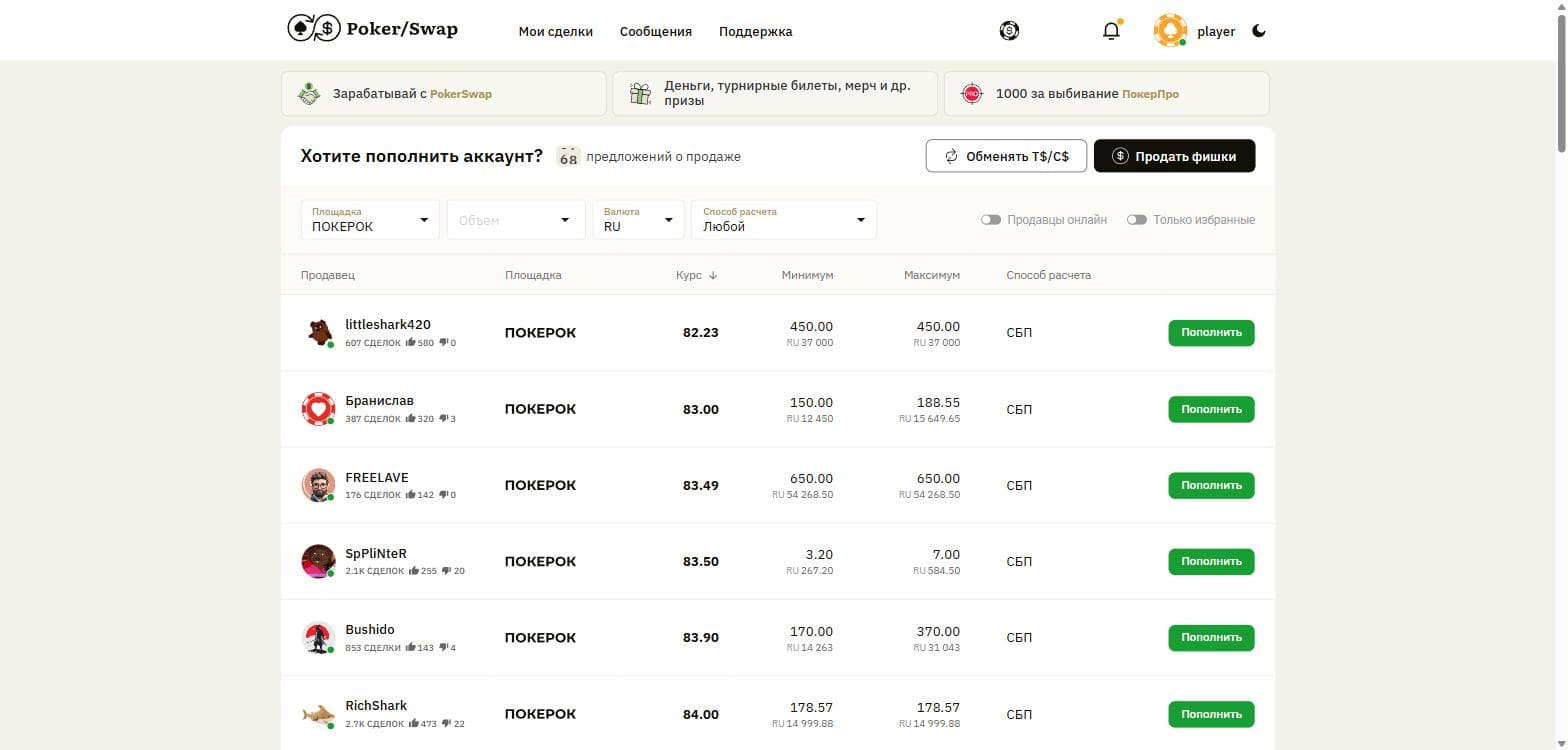Click Обменять T$/C$ button
1568x750 pixels.
coord(1006,156)
